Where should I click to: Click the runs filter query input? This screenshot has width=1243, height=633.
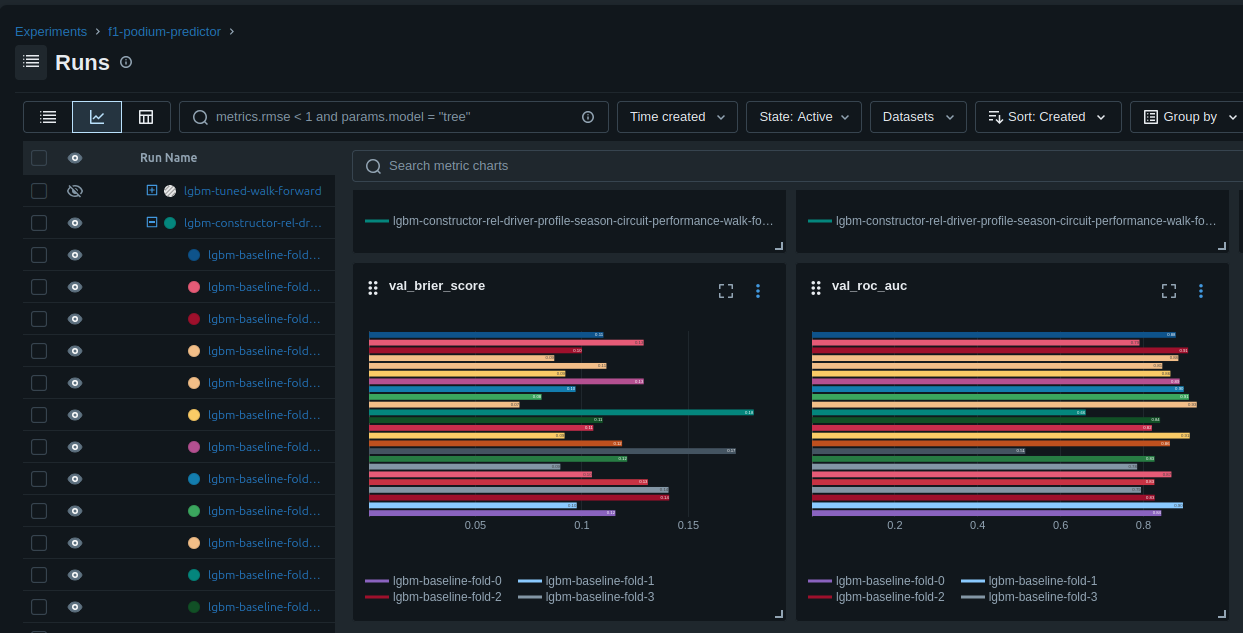[x=394, y=117]
